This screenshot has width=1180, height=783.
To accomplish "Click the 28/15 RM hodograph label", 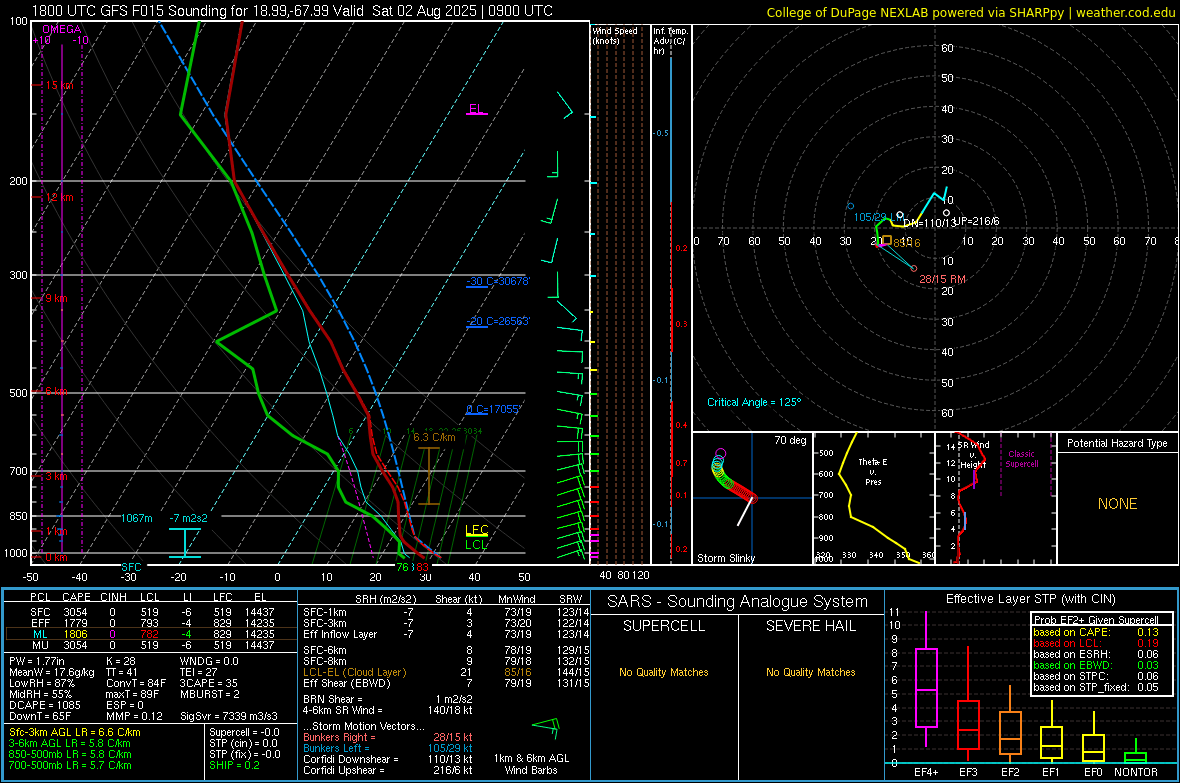I will [x=942, y=279].
